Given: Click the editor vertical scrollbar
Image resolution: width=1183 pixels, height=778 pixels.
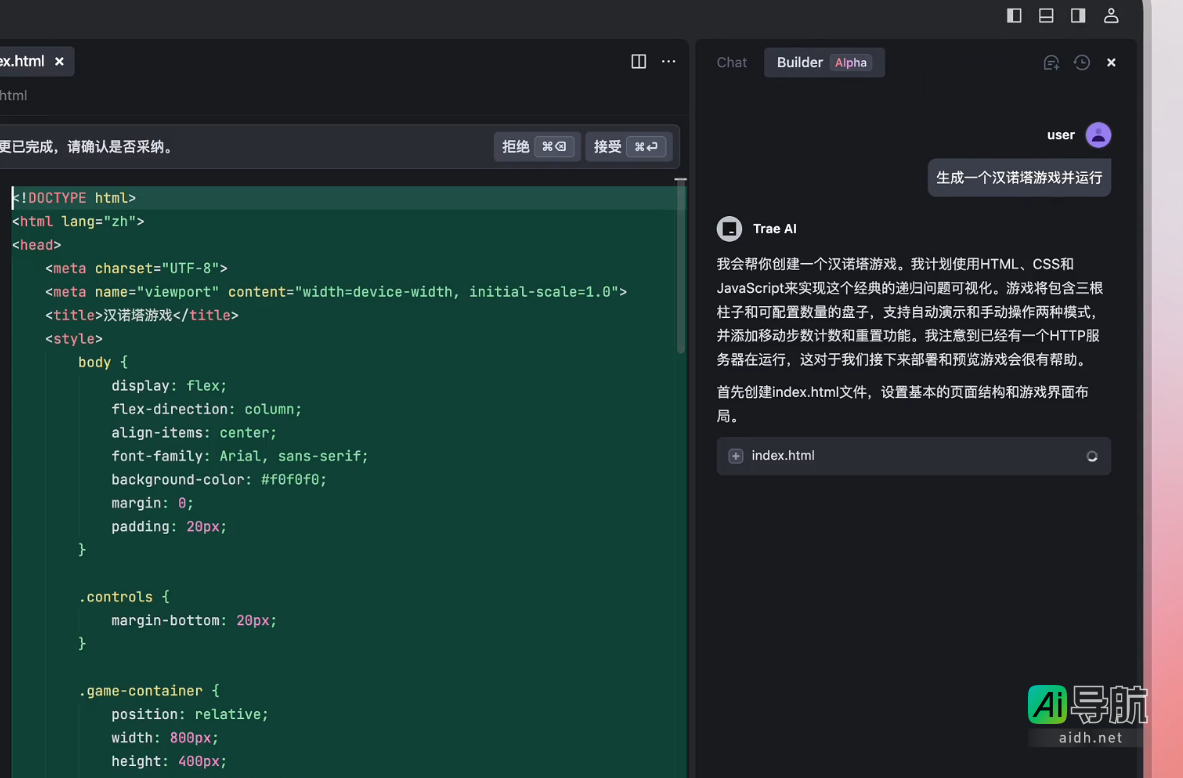Looking at the screenshot, I should click(681, 268).
